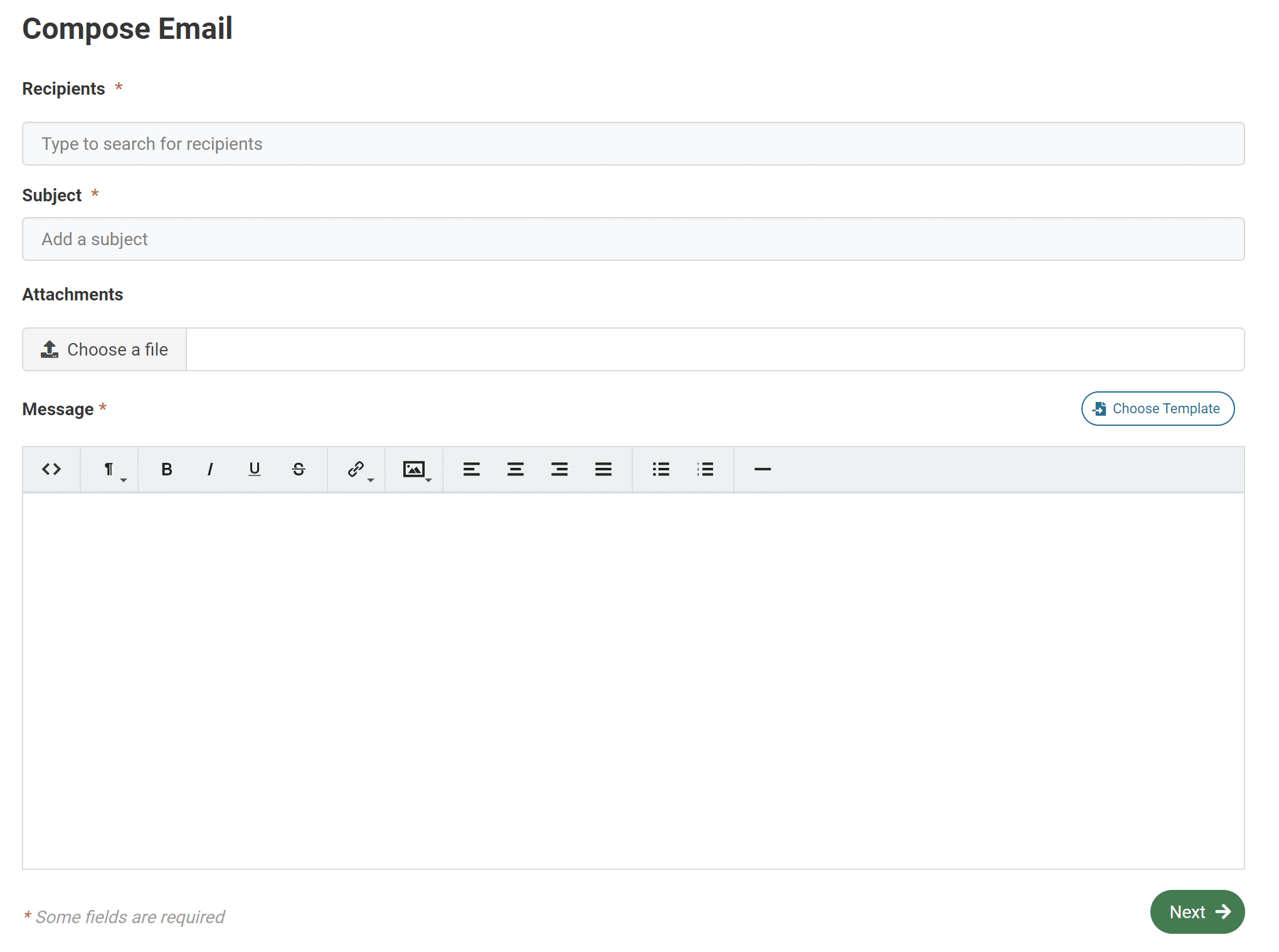This screenshot has width=1279, height=952.
Task: Insert an image into the message
Action: tap(413, 468)
